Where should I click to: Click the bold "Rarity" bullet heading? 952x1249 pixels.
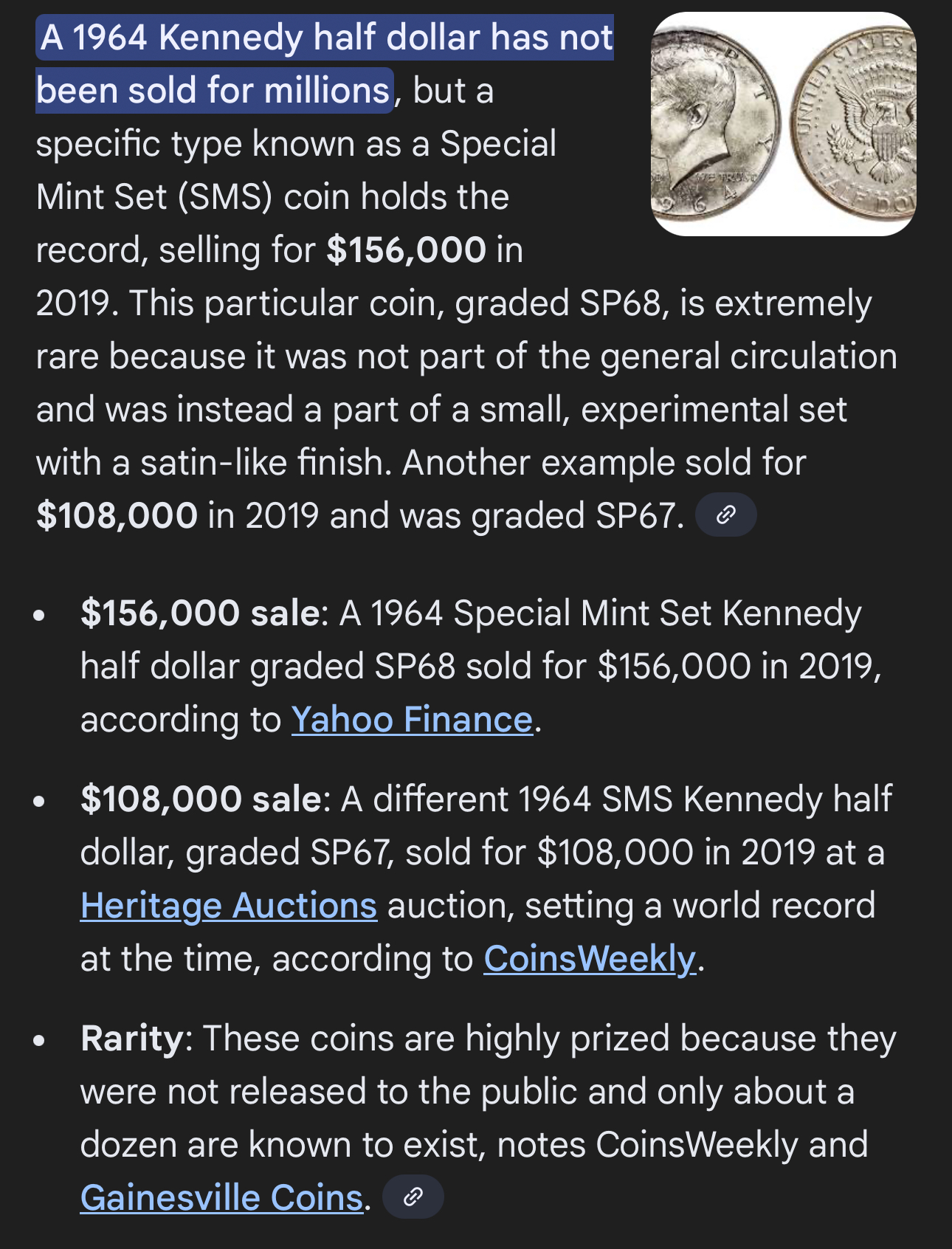132,1039
